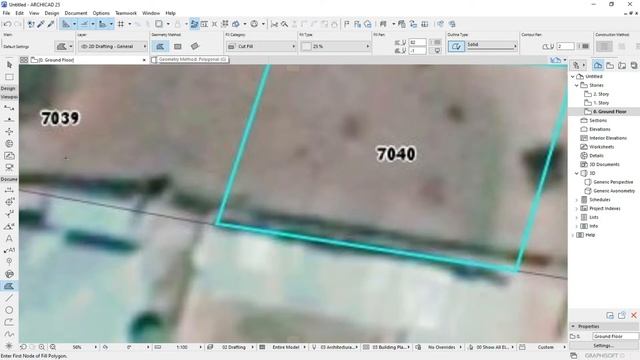
Task: Open the Default Settings fill dropdown arrow
Action: [x=71, y=46]
